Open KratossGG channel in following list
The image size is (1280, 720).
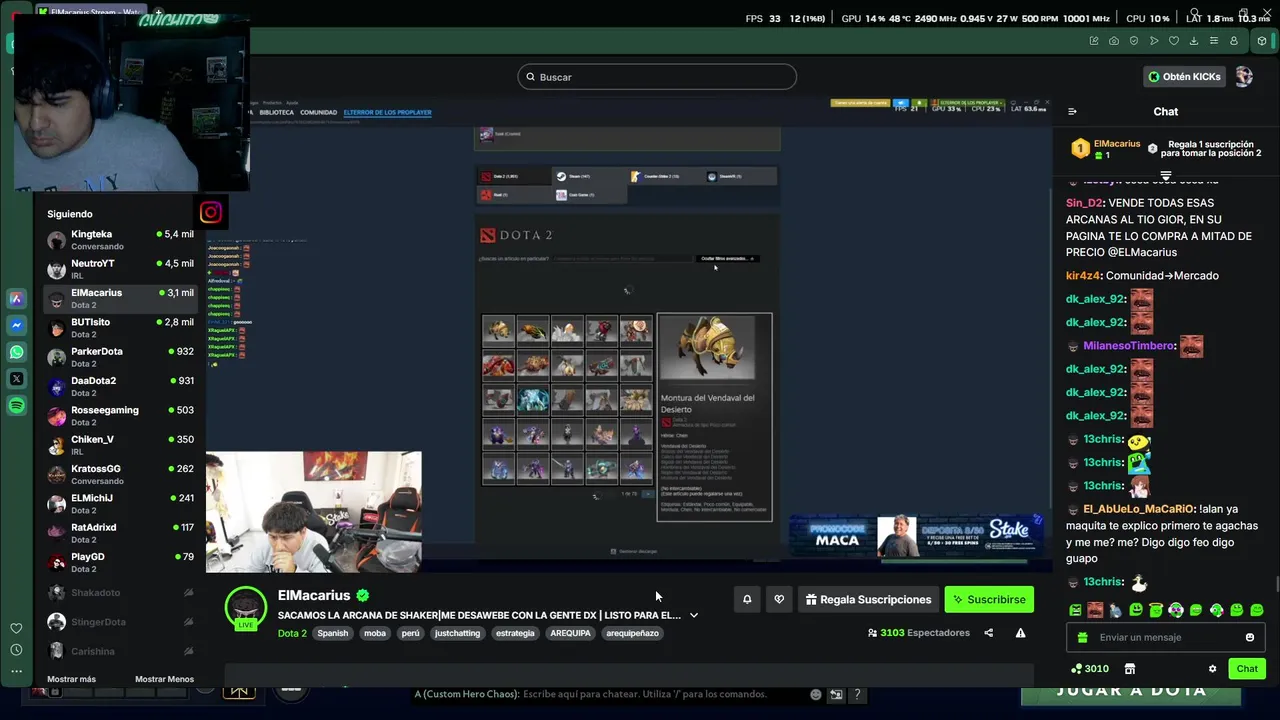[x=120, y=474]
